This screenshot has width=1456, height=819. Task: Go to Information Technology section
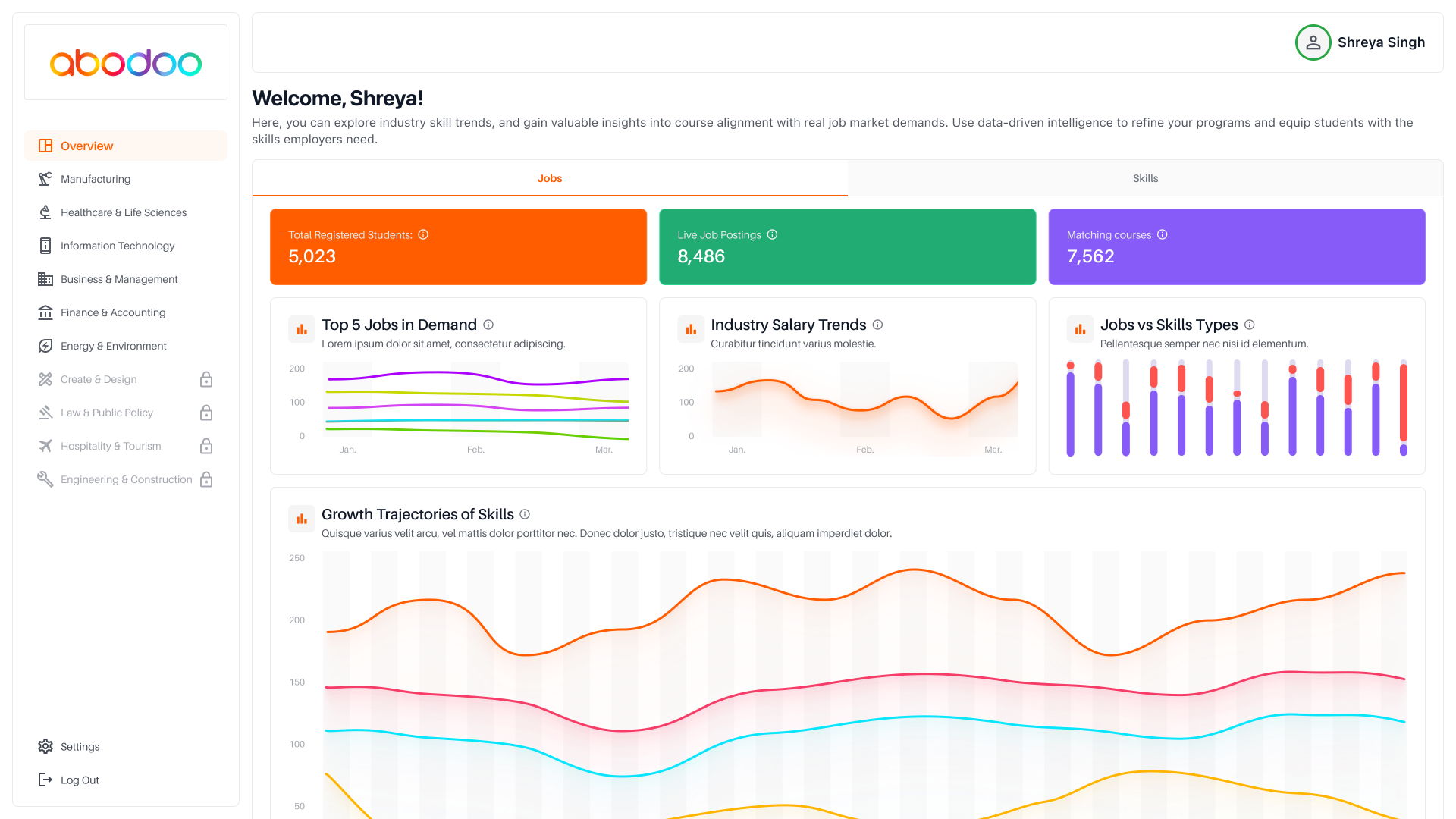126,246
